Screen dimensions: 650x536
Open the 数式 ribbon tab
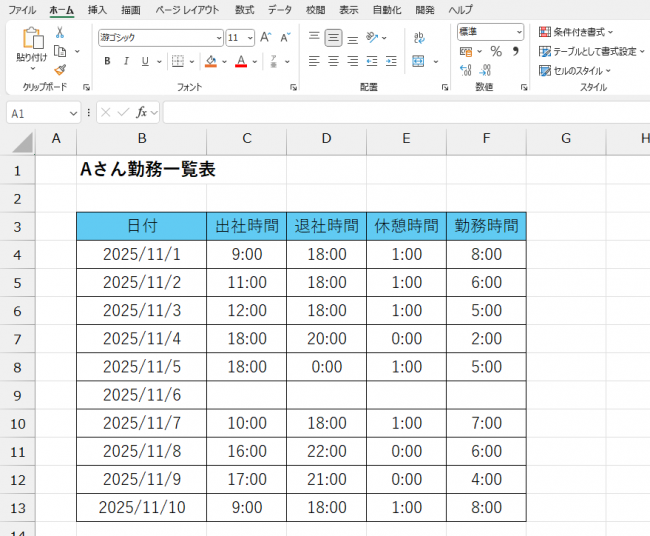(x=244, y=9)
